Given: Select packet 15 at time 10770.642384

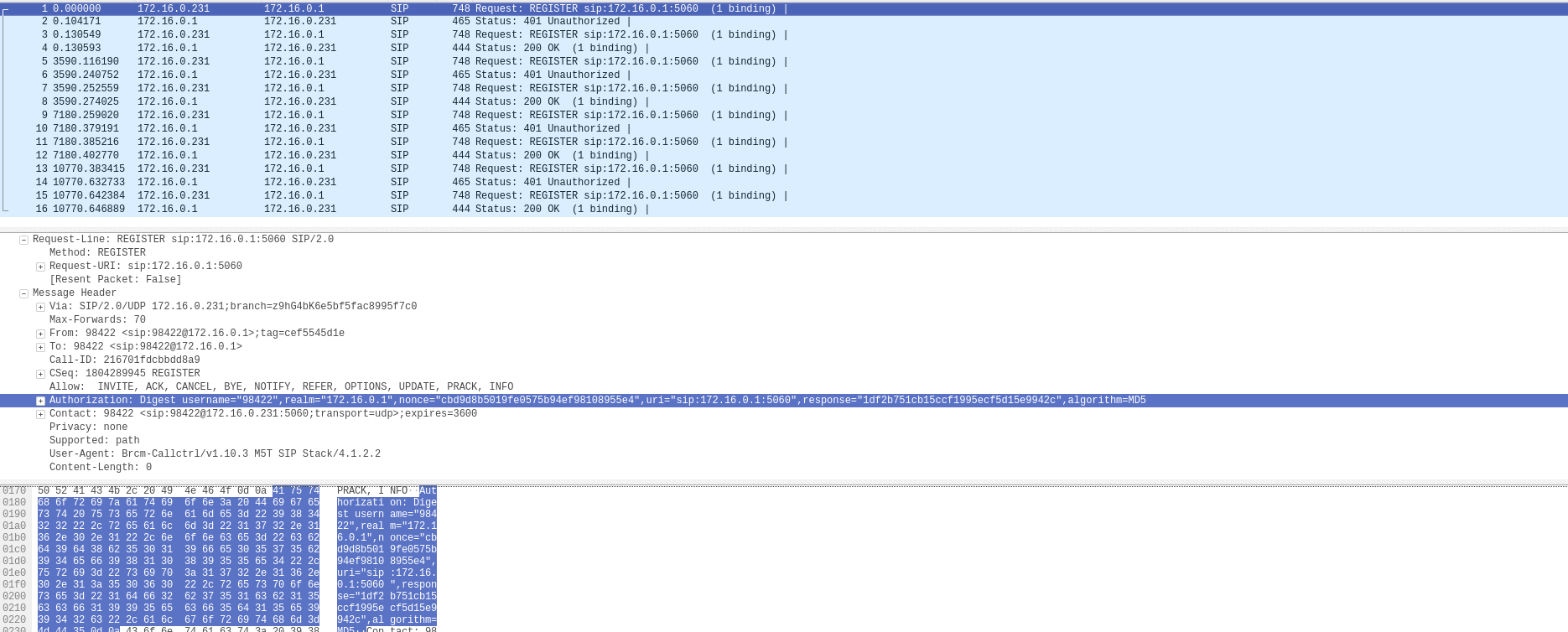Looking at the screenshot, I should pyautogui.click(x=784, y=196).
